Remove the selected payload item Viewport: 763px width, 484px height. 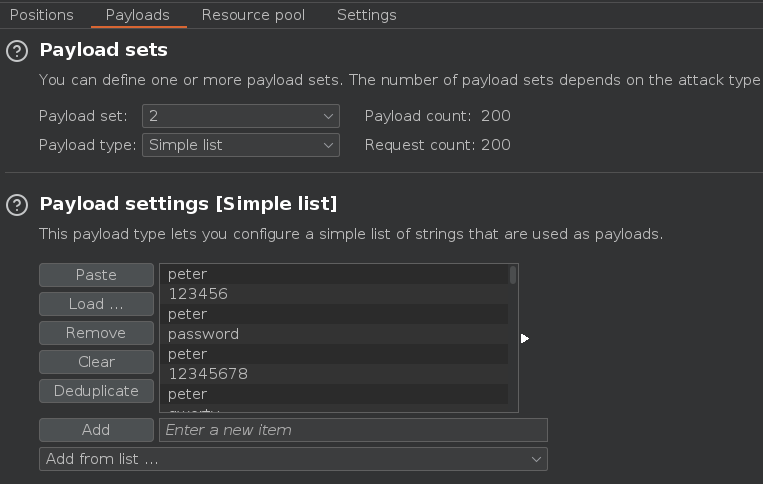(x=96, y=333)
